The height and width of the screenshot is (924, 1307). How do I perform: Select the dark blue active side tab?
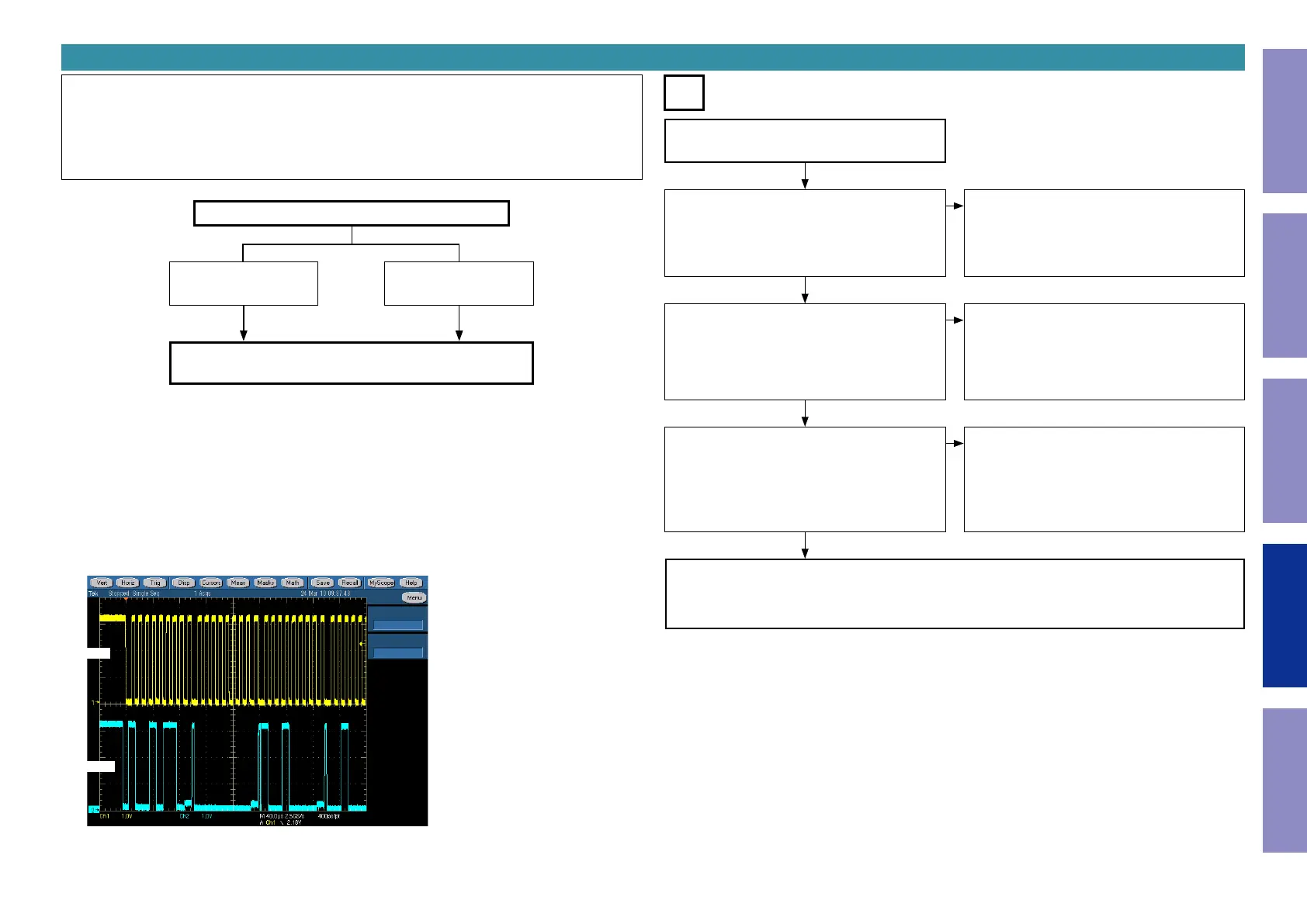1284,616
